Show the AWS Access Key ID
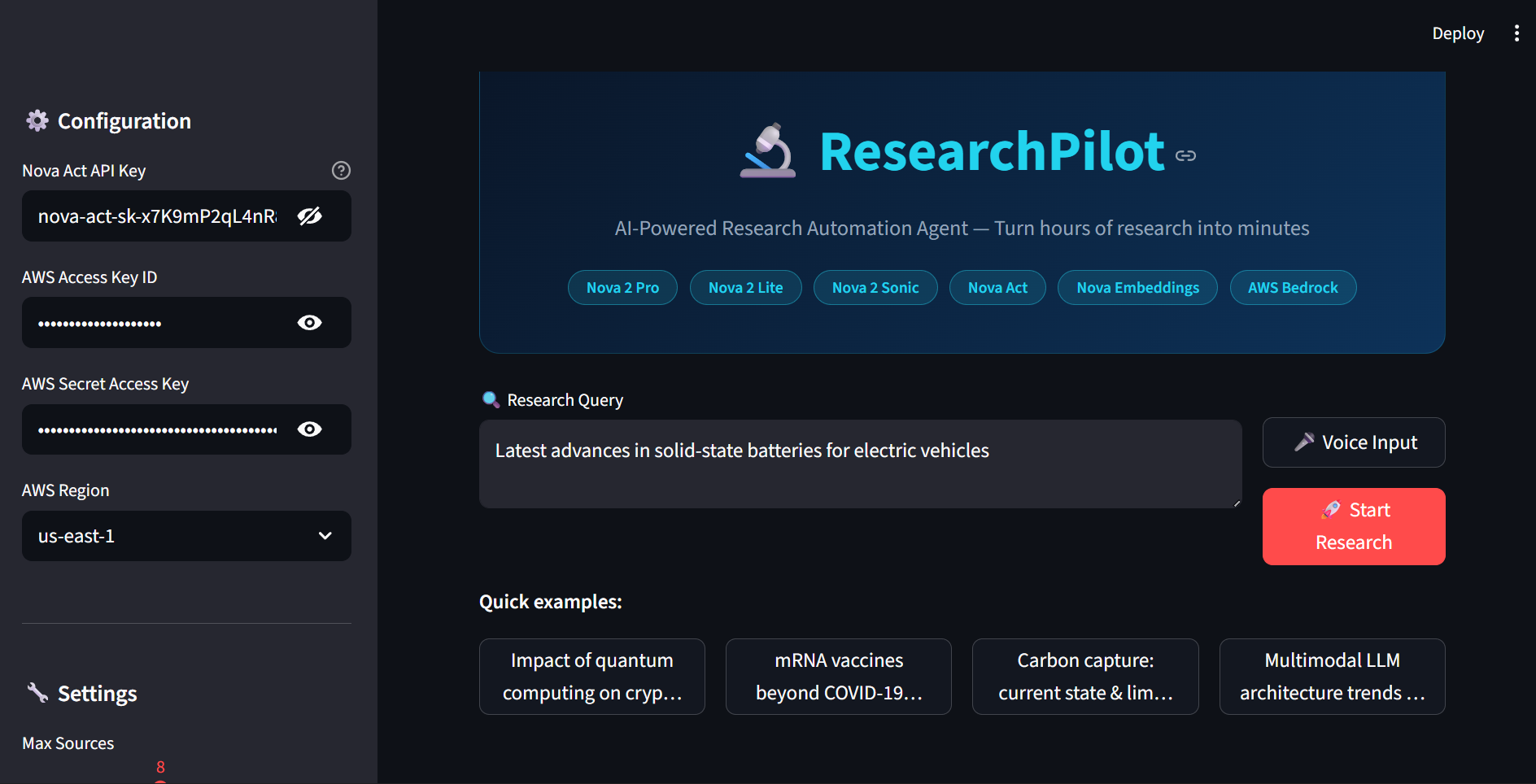 pyautogui.click(x=309, y=323)
